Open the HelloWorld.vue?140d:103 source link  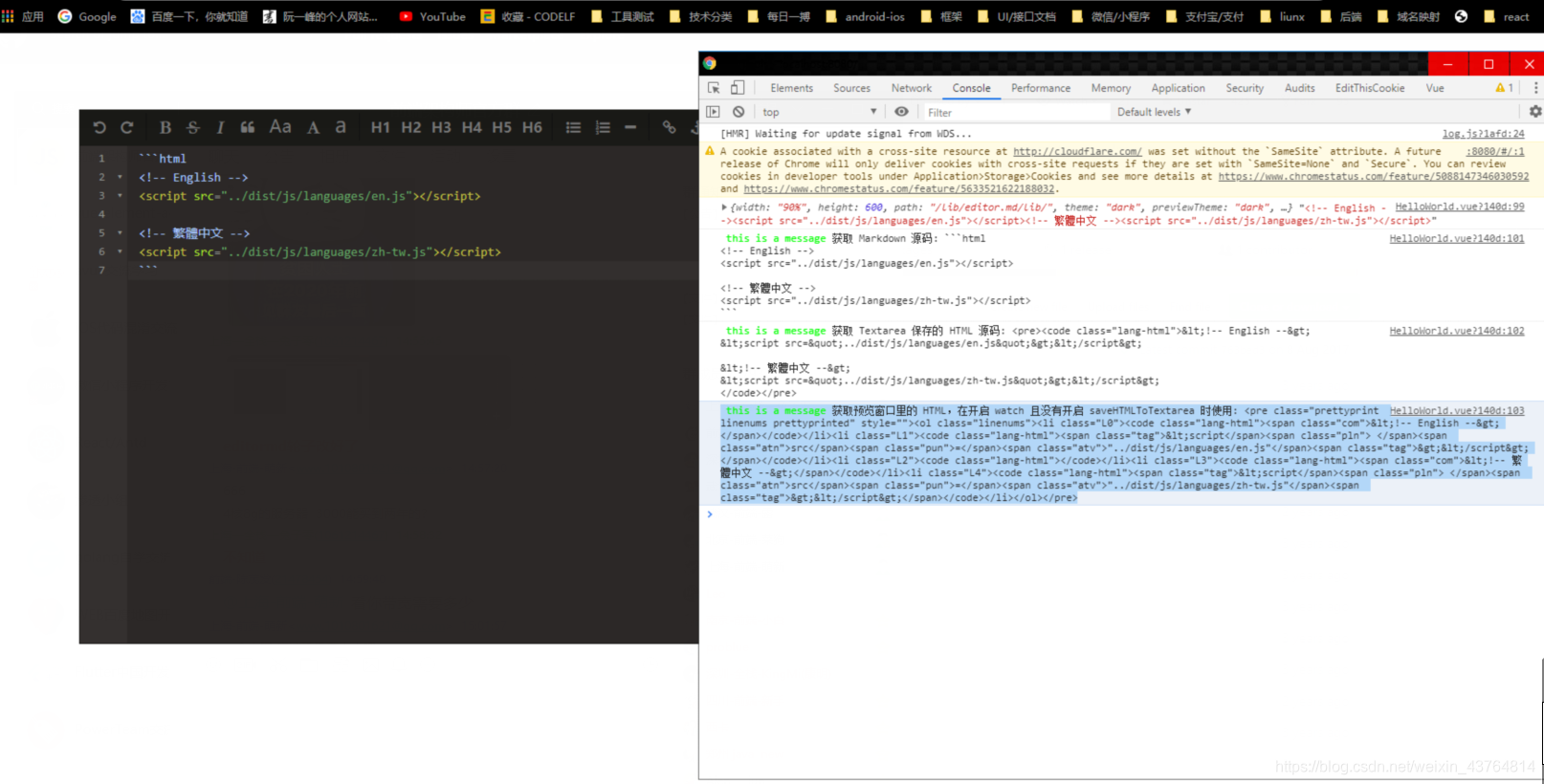tap(1457, 410)
